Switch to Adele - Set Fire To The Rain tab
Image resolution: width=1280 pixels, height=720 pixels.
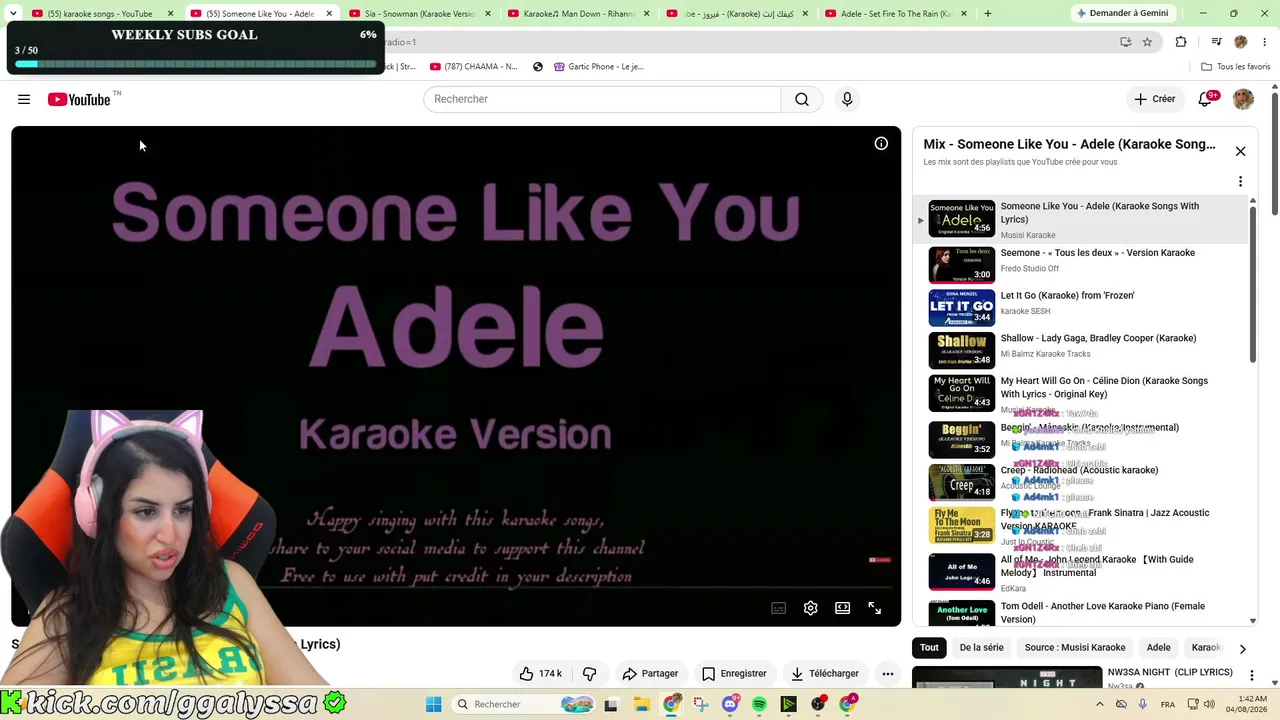click(x=896, y=14)
